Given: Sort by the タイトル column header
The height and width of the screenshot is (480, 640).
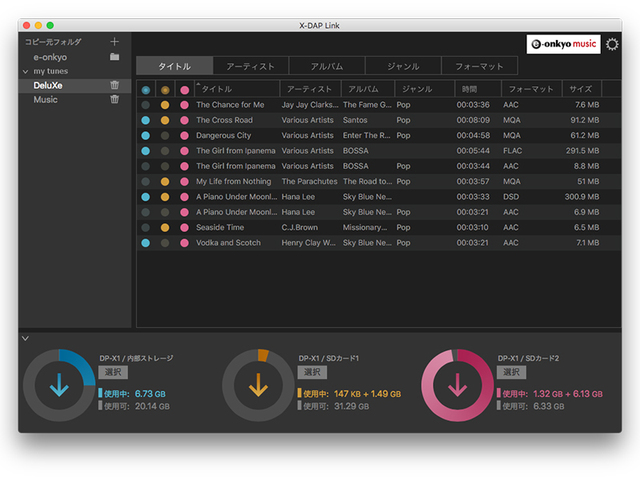Looking at the screenshot, I should pyautogui.click(x=235, y=89).
